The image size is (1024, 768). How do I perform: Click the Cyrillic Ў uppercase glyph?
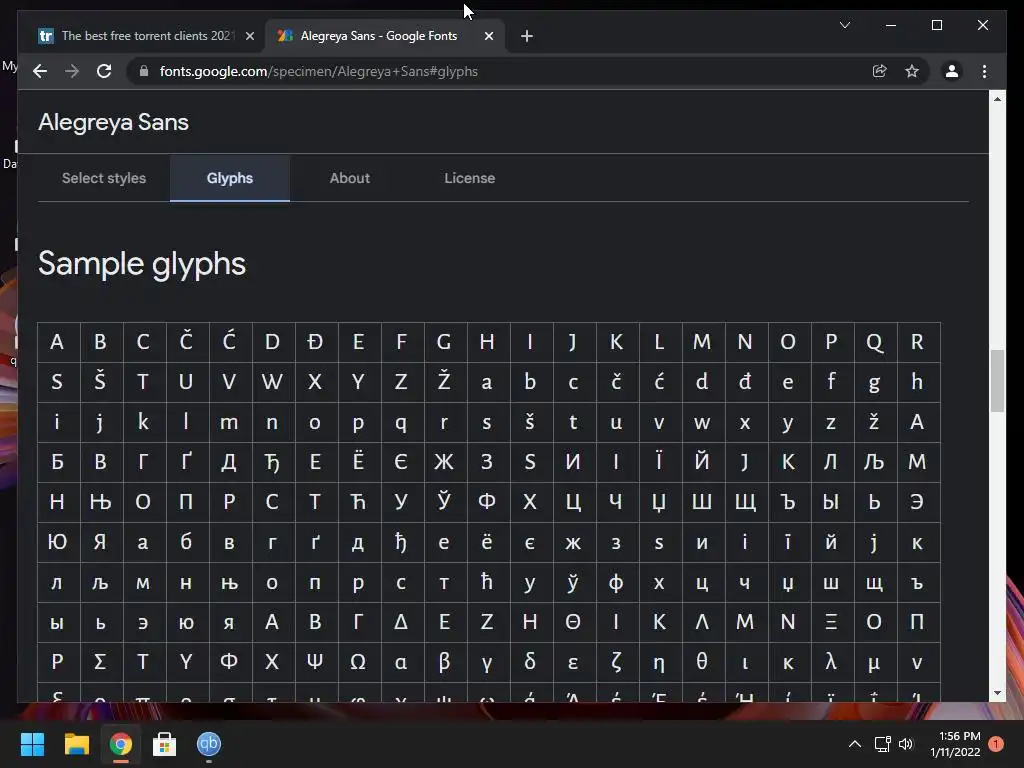click(444, 502)
